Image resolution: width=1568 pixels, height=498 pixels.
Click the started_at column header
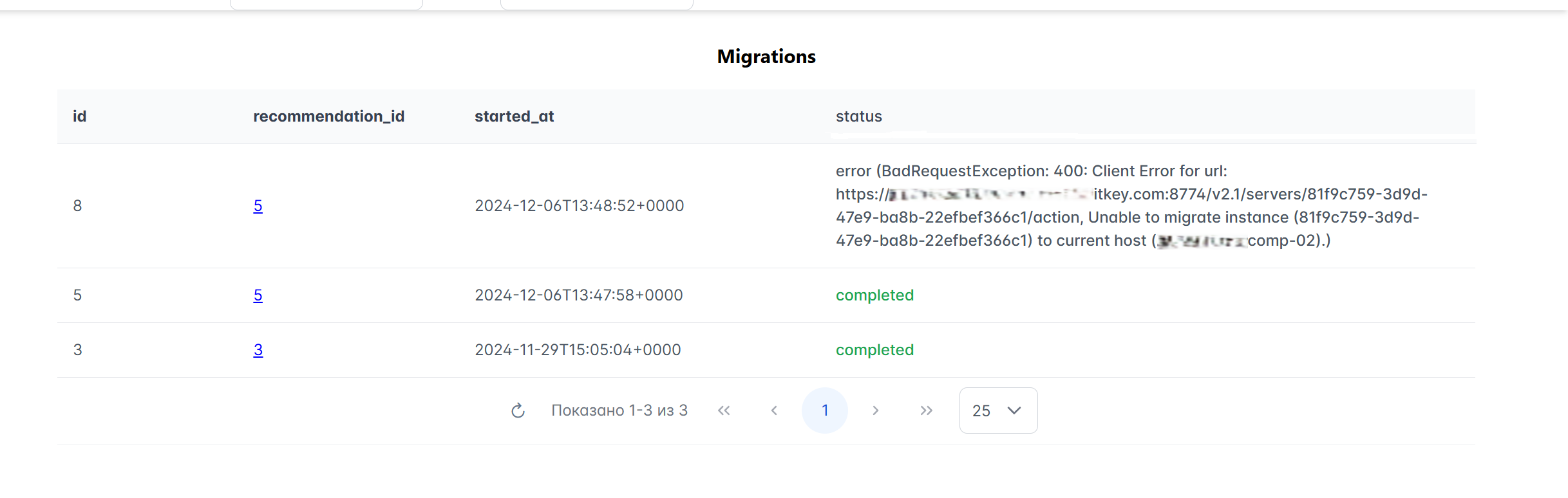(514, 116)
